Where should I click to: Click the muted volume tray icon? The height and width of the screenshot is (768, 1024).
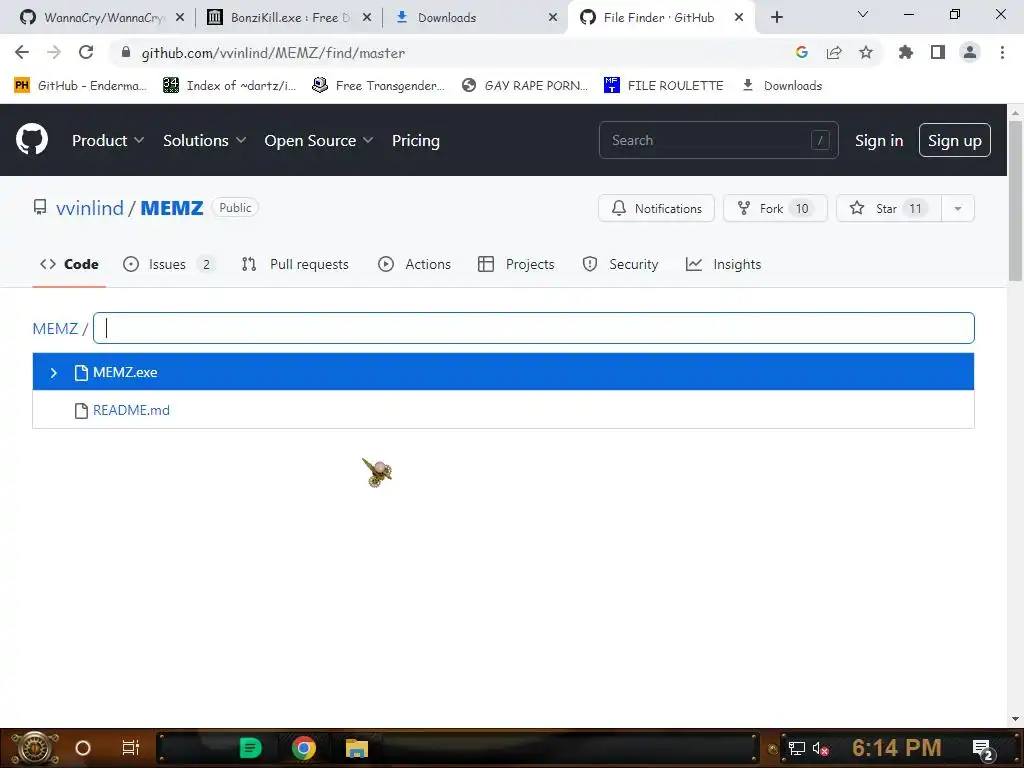click(821, 748)
